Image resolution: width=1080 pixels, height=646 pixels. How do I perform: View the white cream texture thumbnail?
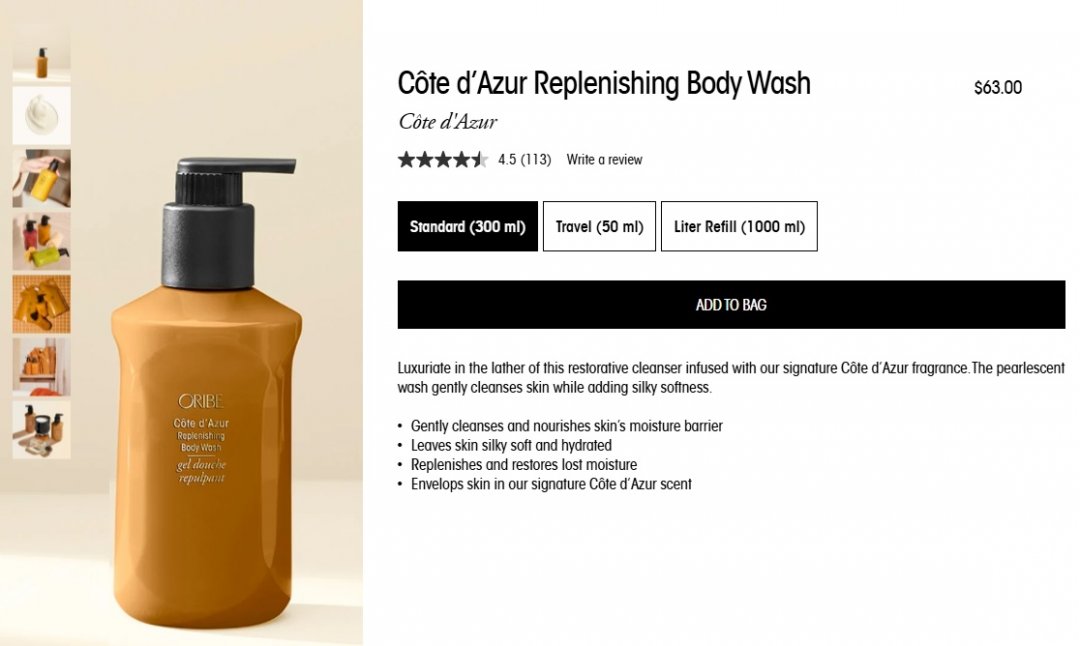(x=41, y=116)
